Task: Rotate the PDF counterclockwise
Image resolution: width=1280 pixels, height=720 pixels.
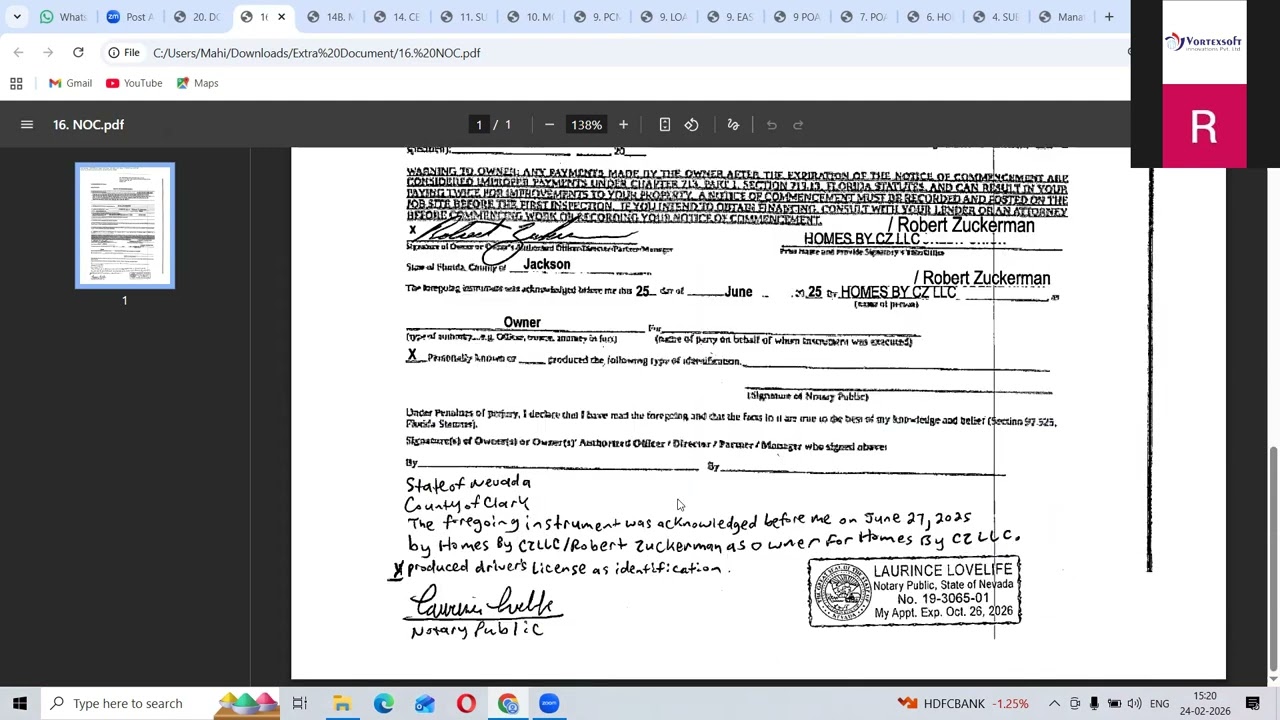Action: 691,125
